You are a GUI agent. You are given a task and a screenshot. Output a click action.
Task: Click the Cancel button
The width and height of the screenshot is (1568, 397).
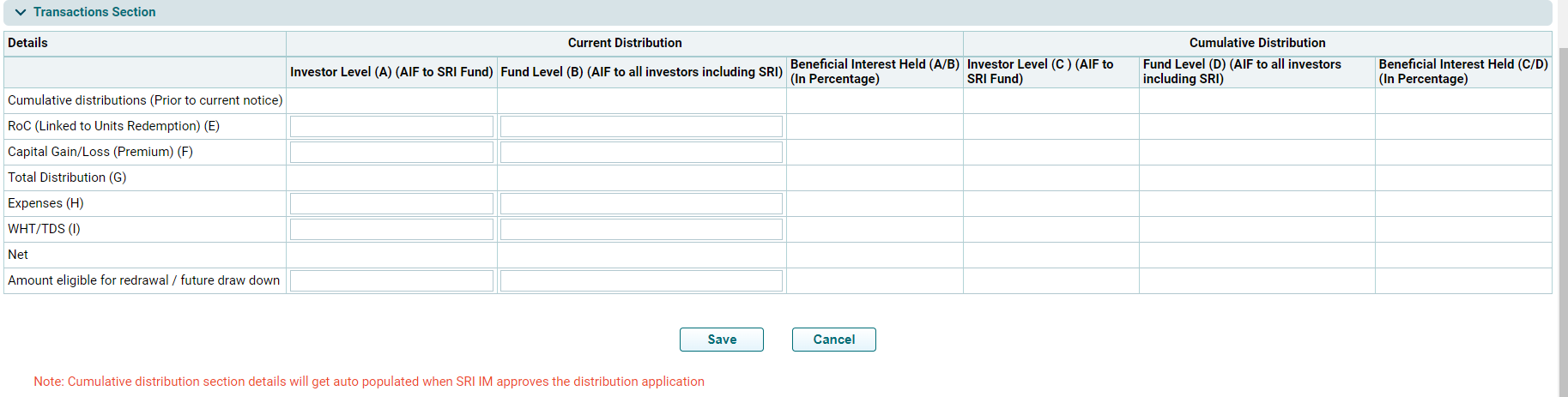point(833,340)
